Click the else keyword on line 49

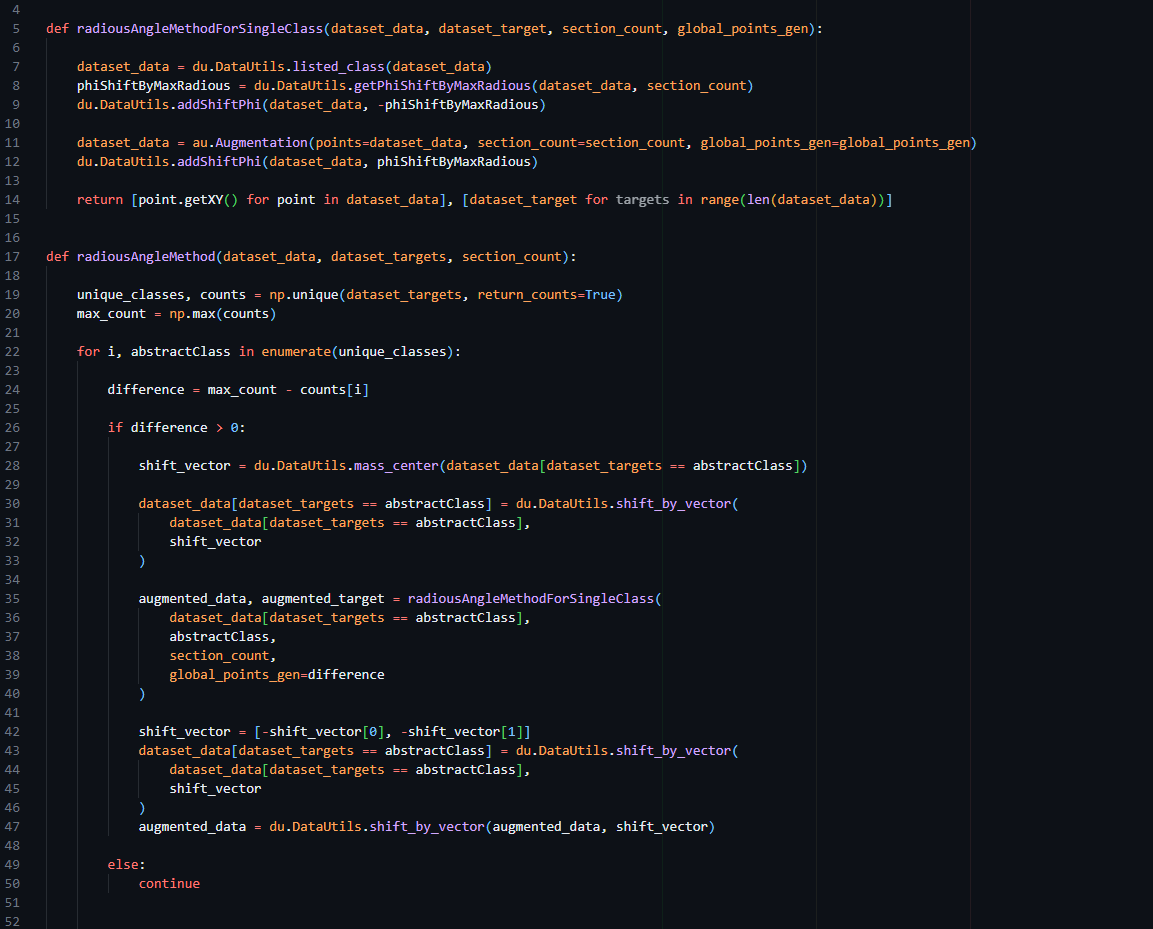pyautogui.click(x=123, y=864)
